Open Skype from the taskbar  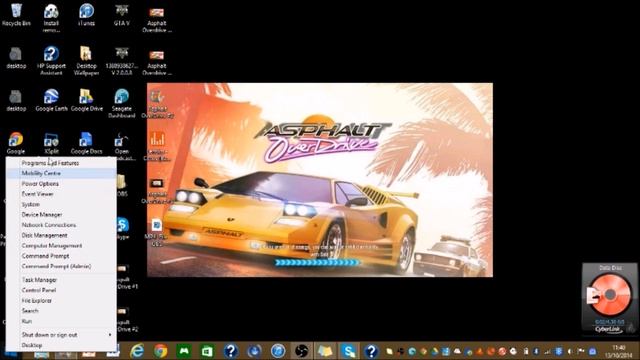point(349,351)
